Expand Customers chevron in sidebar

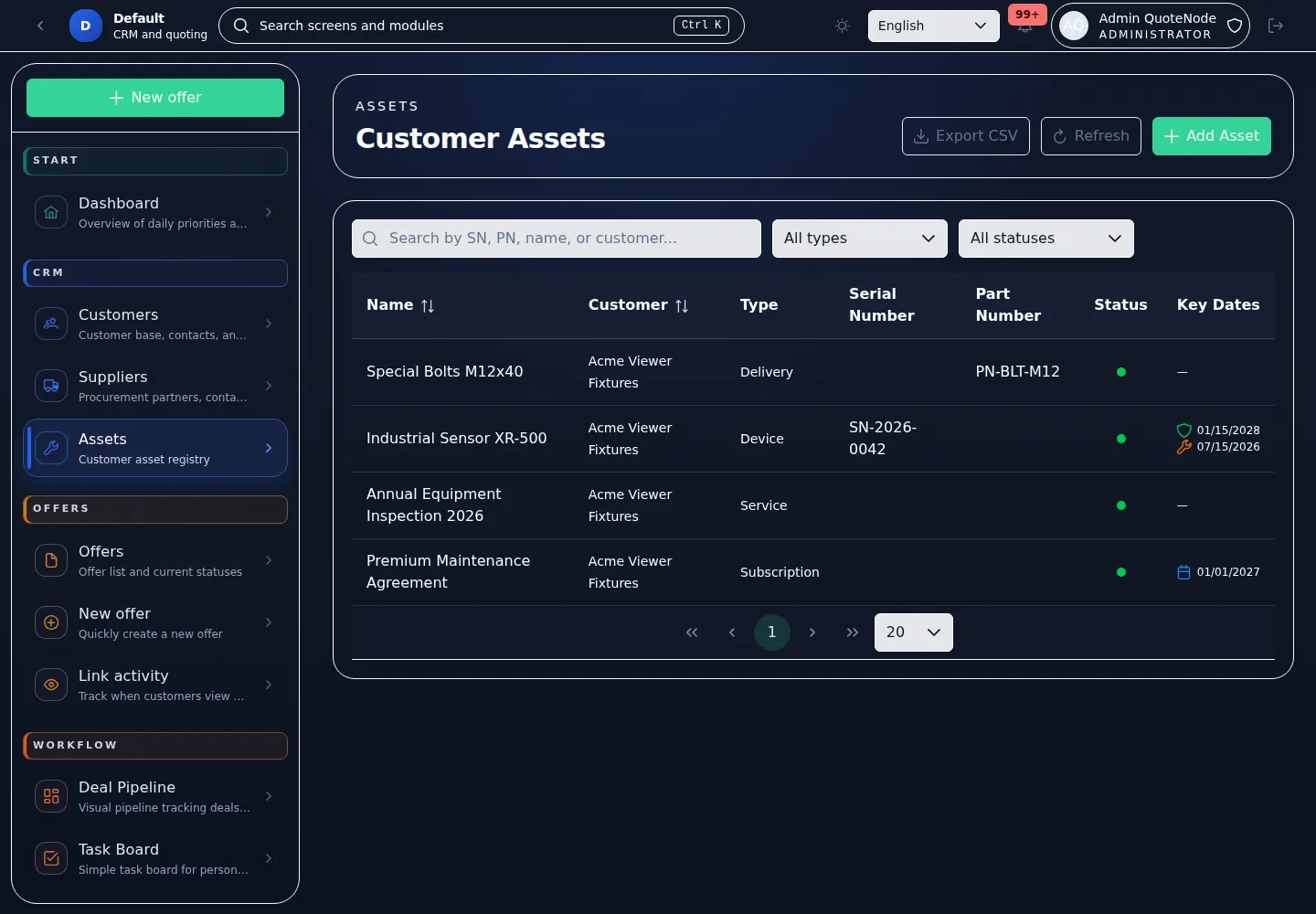[269, 324]
